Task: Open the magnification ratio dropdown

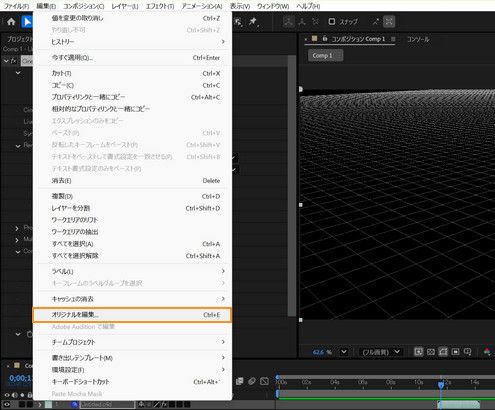Action: pos(344,352)
